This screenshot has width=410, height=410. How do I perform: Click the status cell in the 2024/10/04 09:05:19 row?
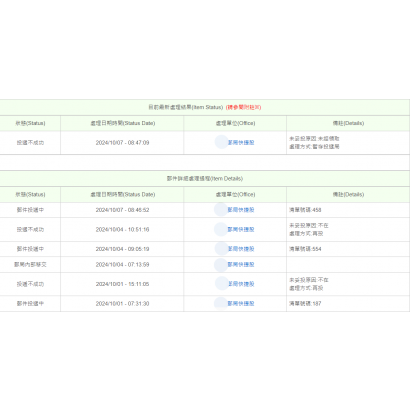point(30,249)
